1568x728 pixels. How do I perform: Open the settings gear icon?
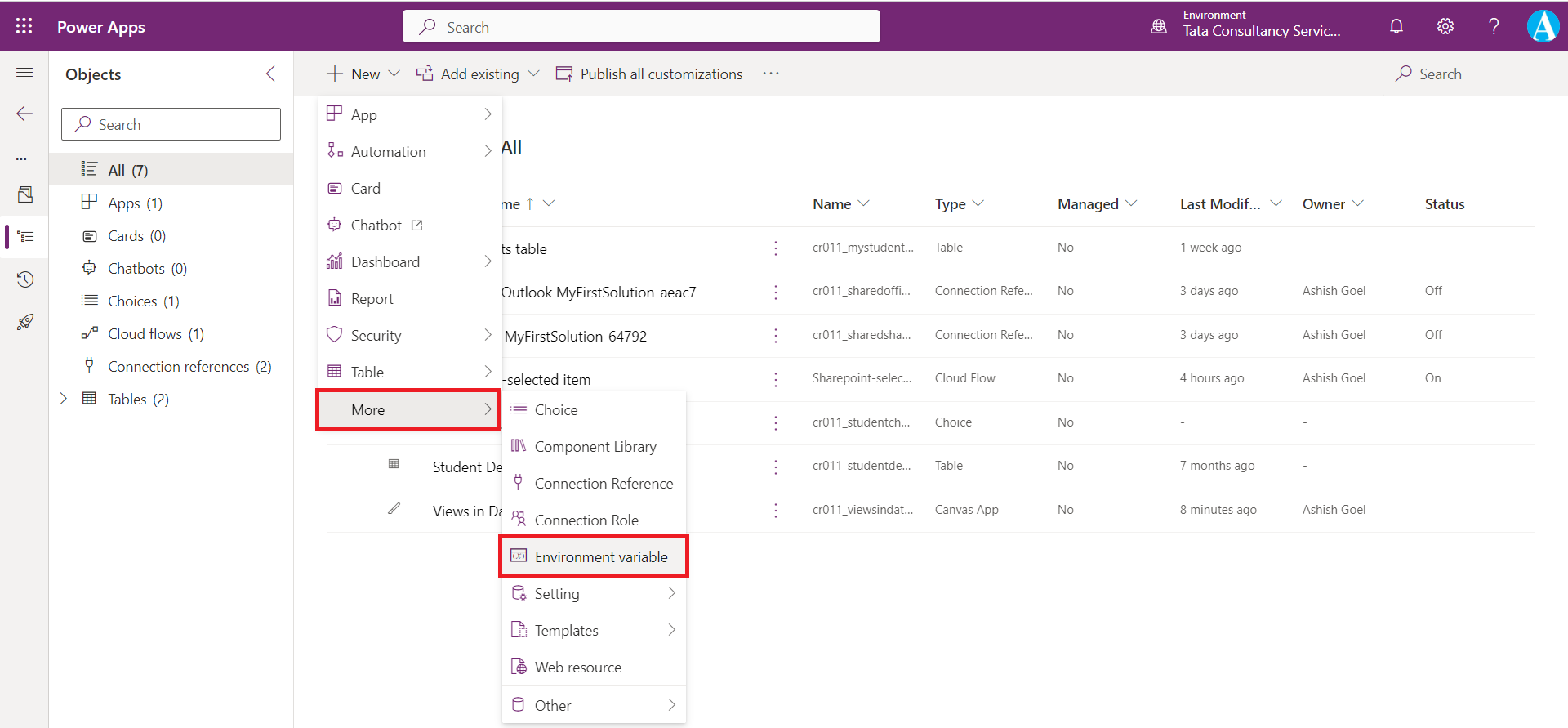tap(1445, 26)
